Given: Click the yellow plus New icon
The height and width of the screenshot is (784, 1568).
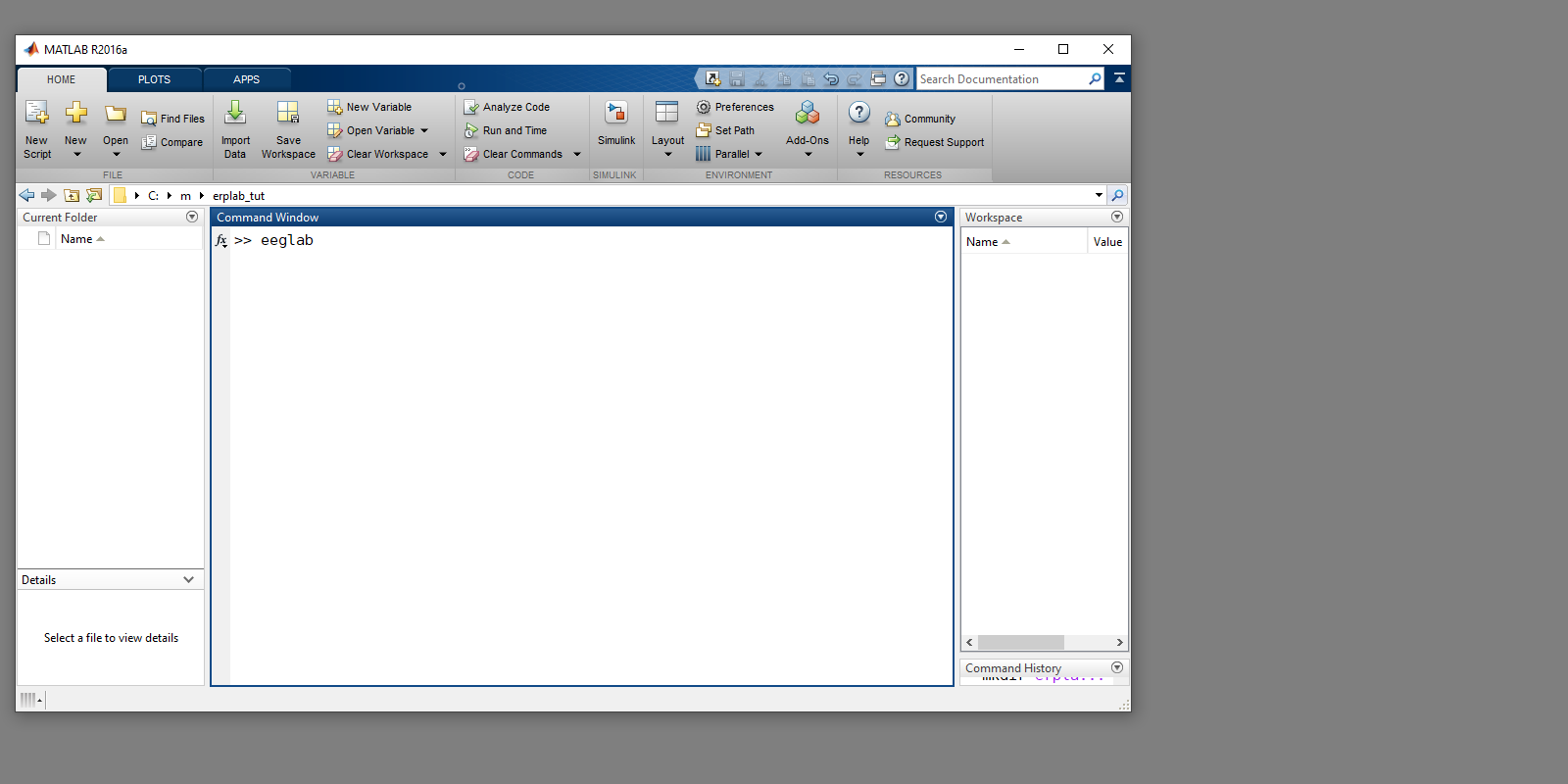Looking at the screenshot, I should tap(75, 114).
